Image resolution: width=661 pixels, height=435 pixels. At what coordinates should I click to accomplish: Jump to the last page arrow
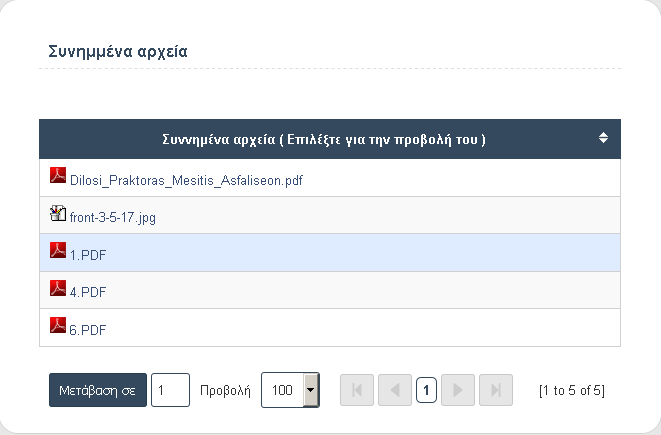tap(496, 390)
